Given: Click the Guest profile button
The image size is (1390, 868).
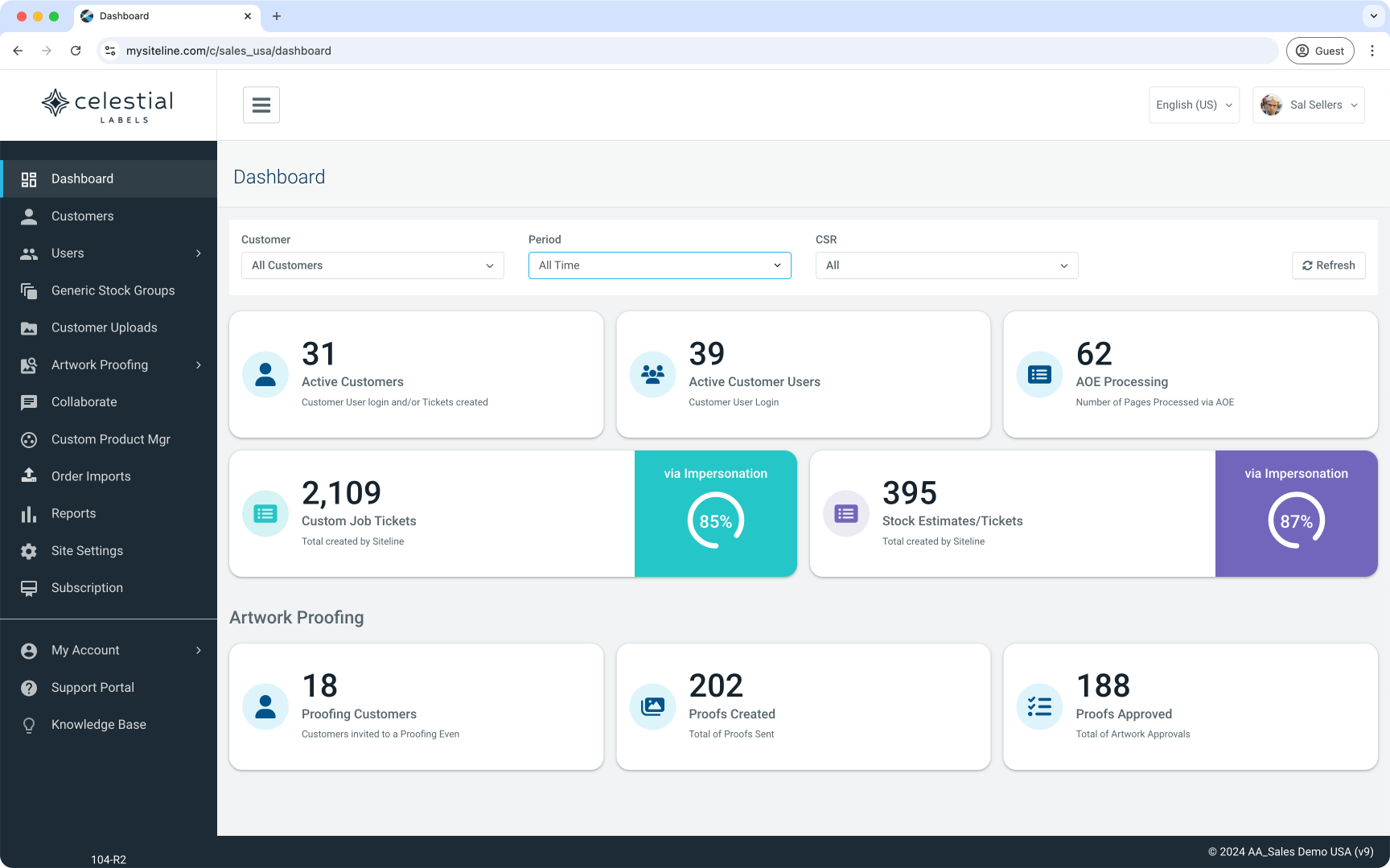Looking at the screenshot, I should tap(1320, 51).
